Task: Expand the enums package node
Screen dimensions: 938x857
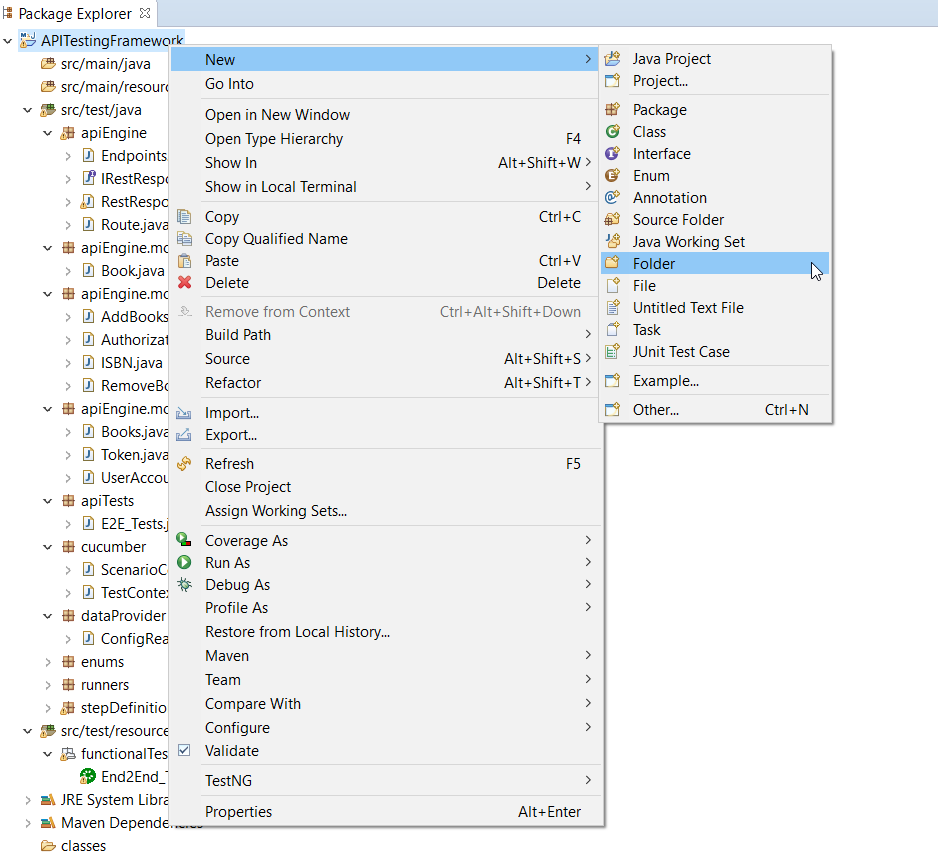Action: 47,661
